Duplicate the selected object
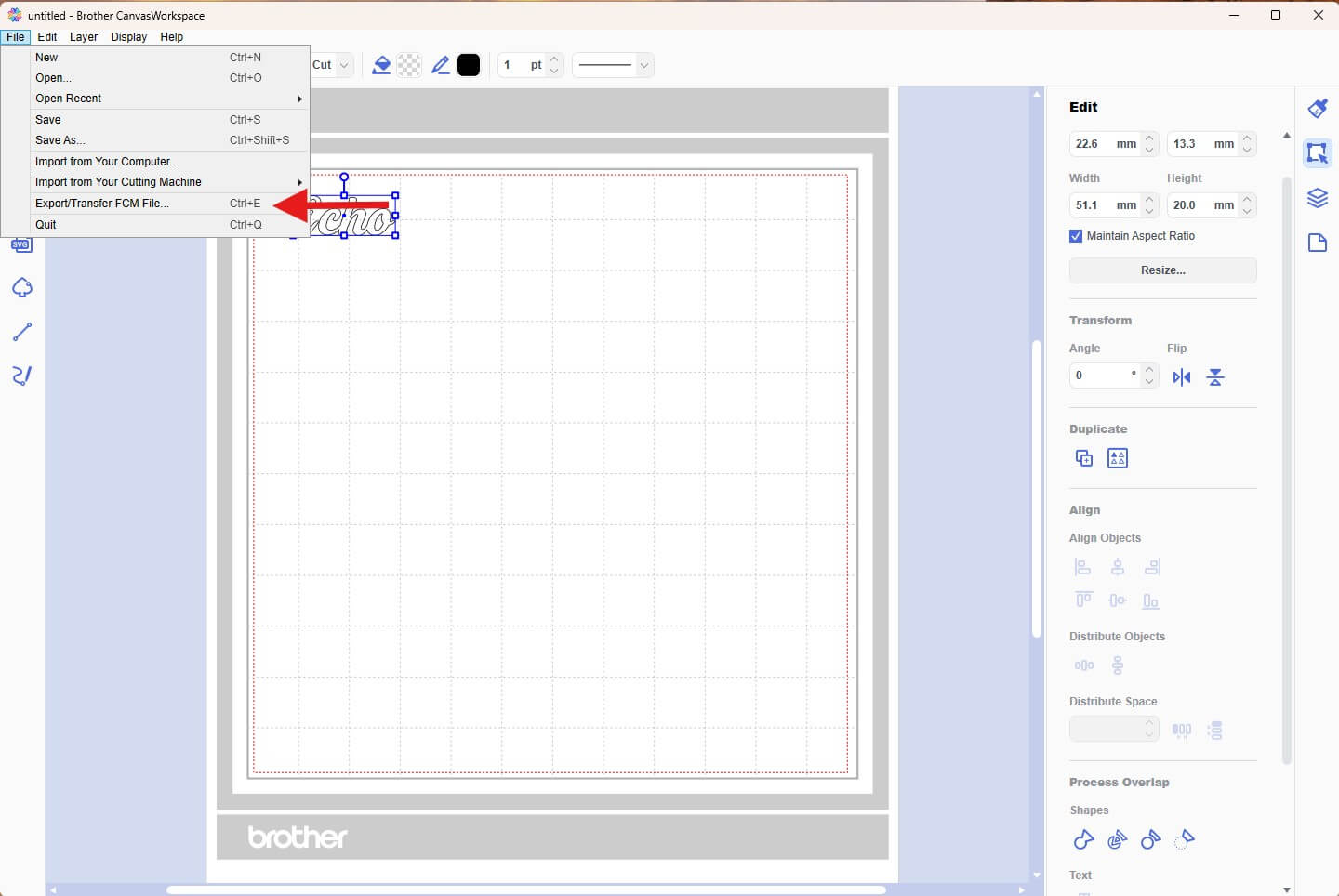 click(1083, 457)
